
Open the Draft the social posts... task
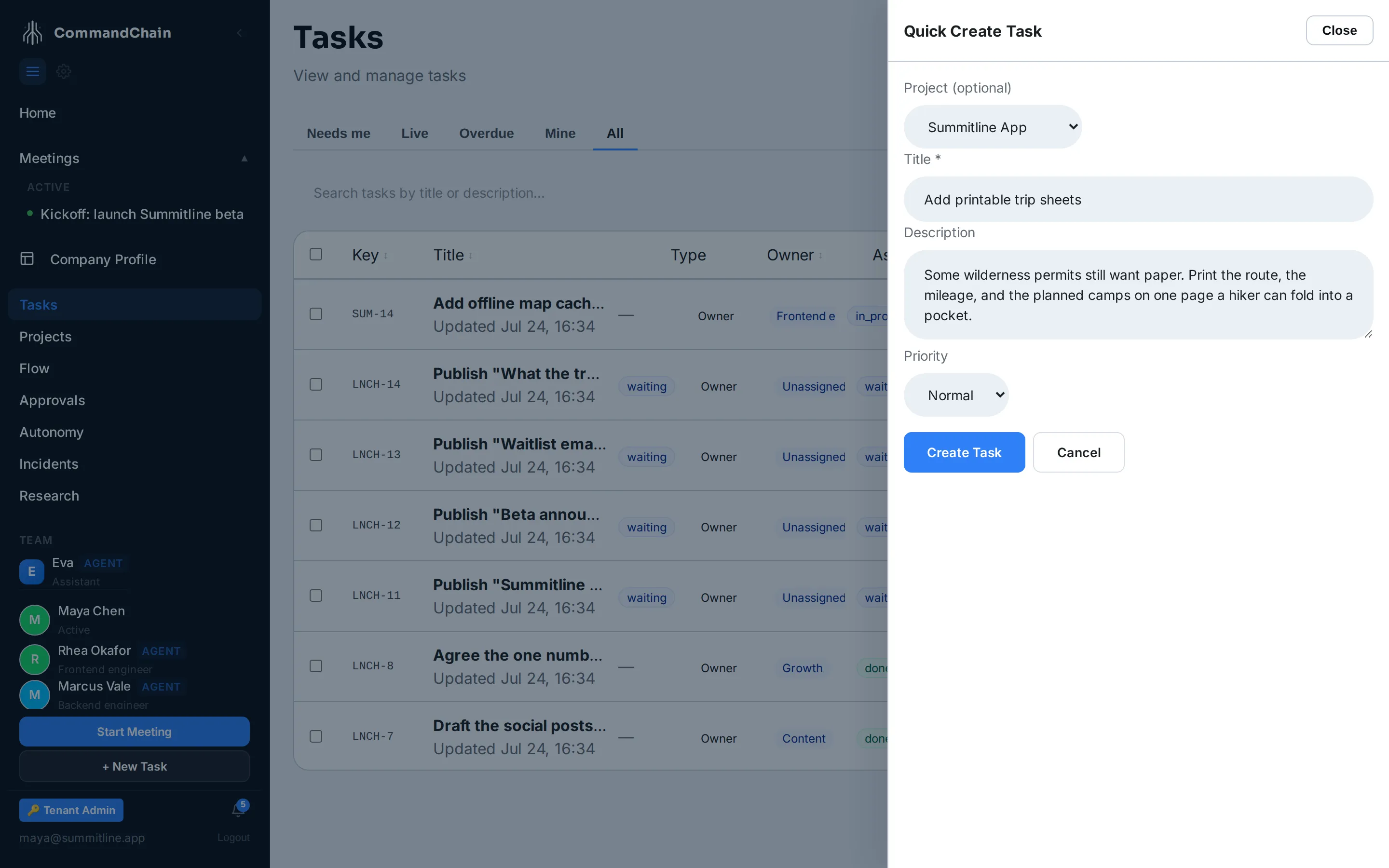pyautogui.click(x=519, y=726)
